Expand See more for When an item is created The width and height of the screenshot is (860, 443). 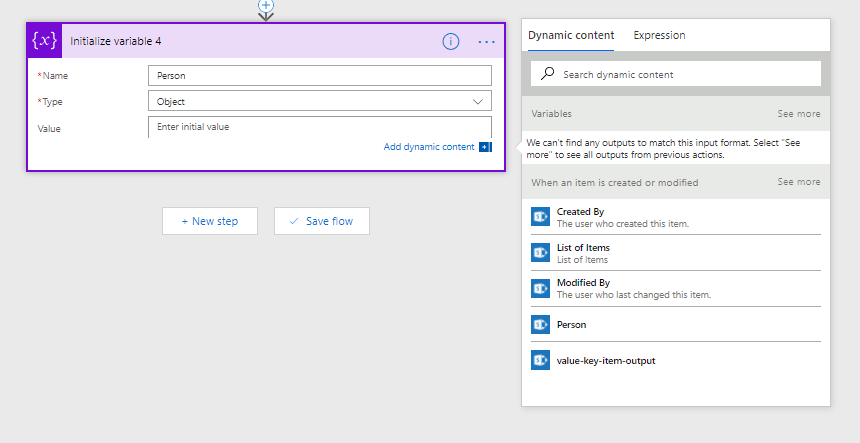(799, 181)
